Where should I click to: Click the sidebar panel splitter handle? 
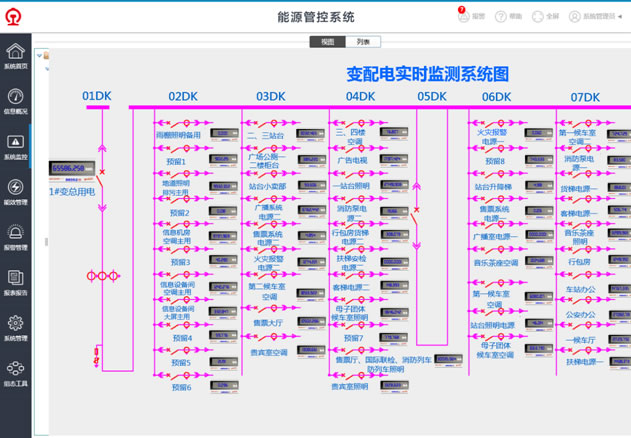point(46,242)
